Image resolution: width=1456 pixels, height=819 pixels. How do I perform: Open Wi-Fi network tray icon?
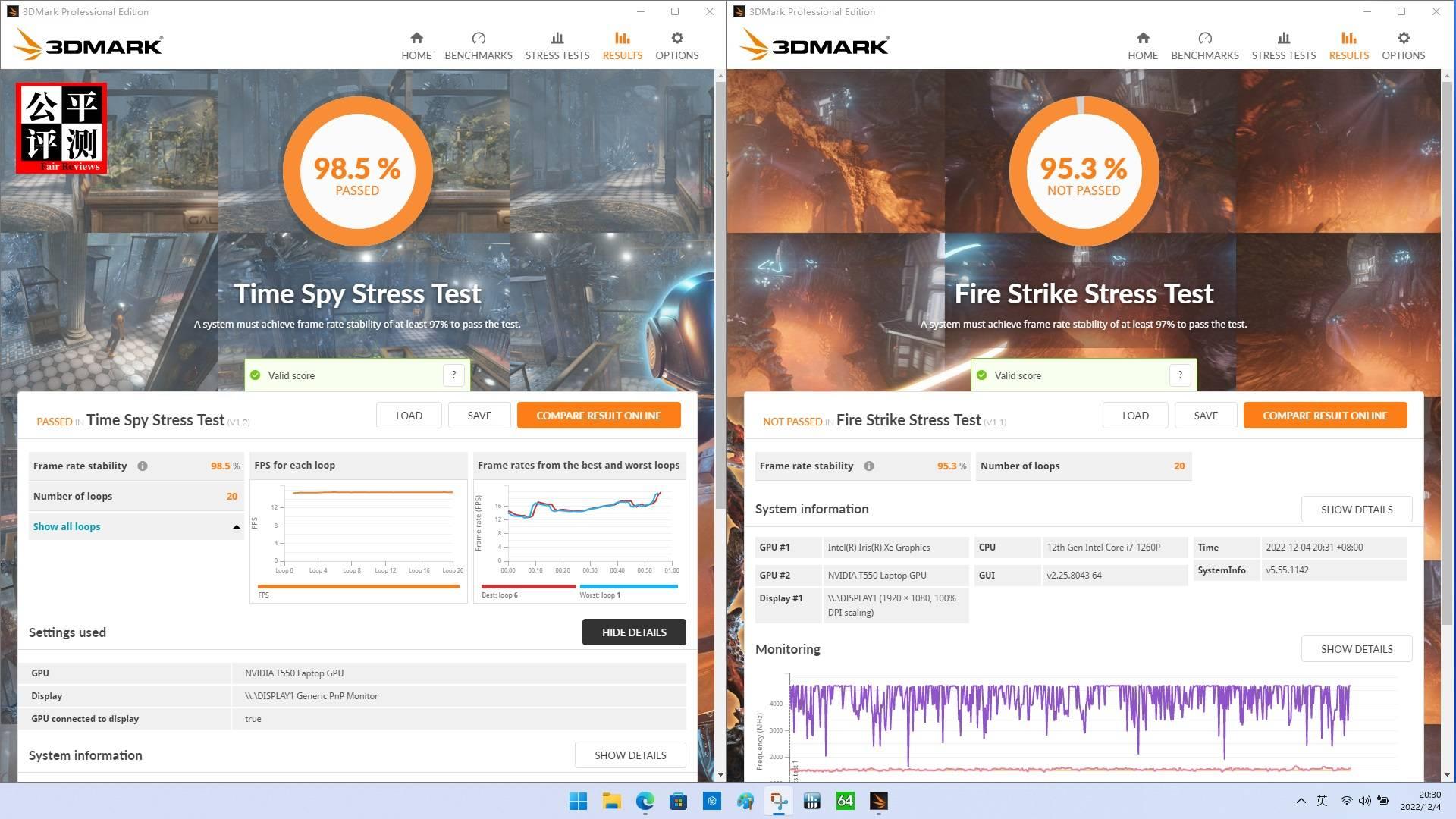tap(1346, 801)
